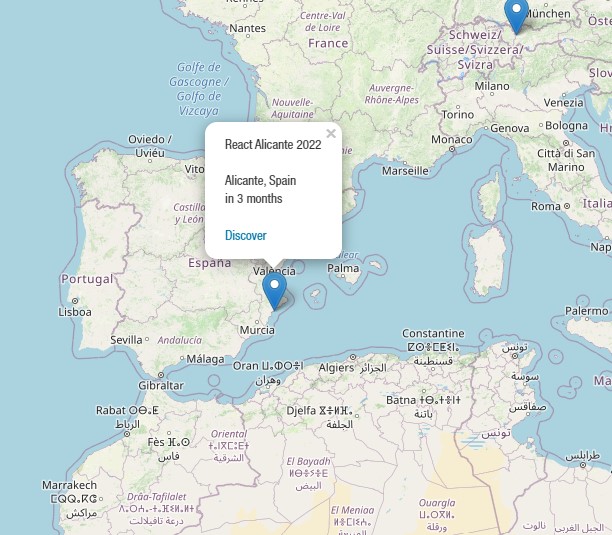612x535 pixels.
Task: Click the Monaco label
Action: coord(452,139)
